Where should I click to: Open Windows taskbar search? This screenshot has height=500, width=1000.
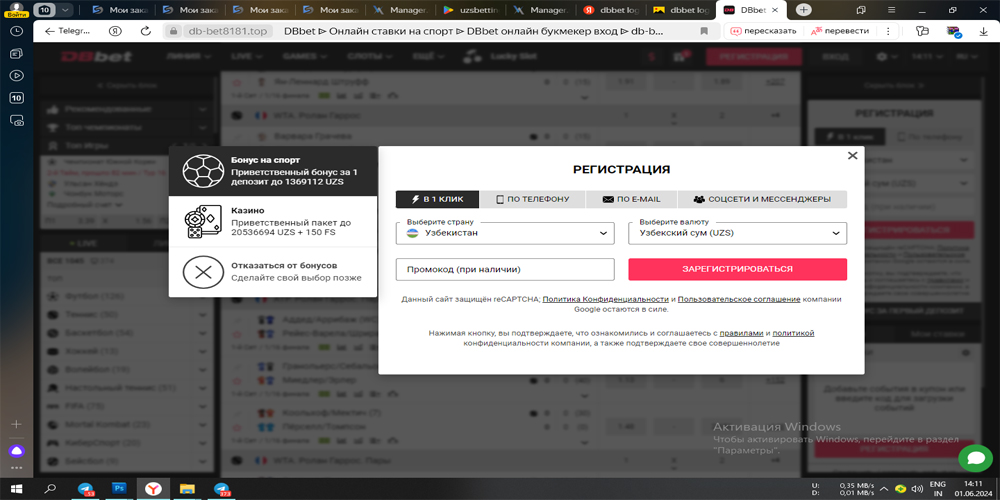pos(50,489)
